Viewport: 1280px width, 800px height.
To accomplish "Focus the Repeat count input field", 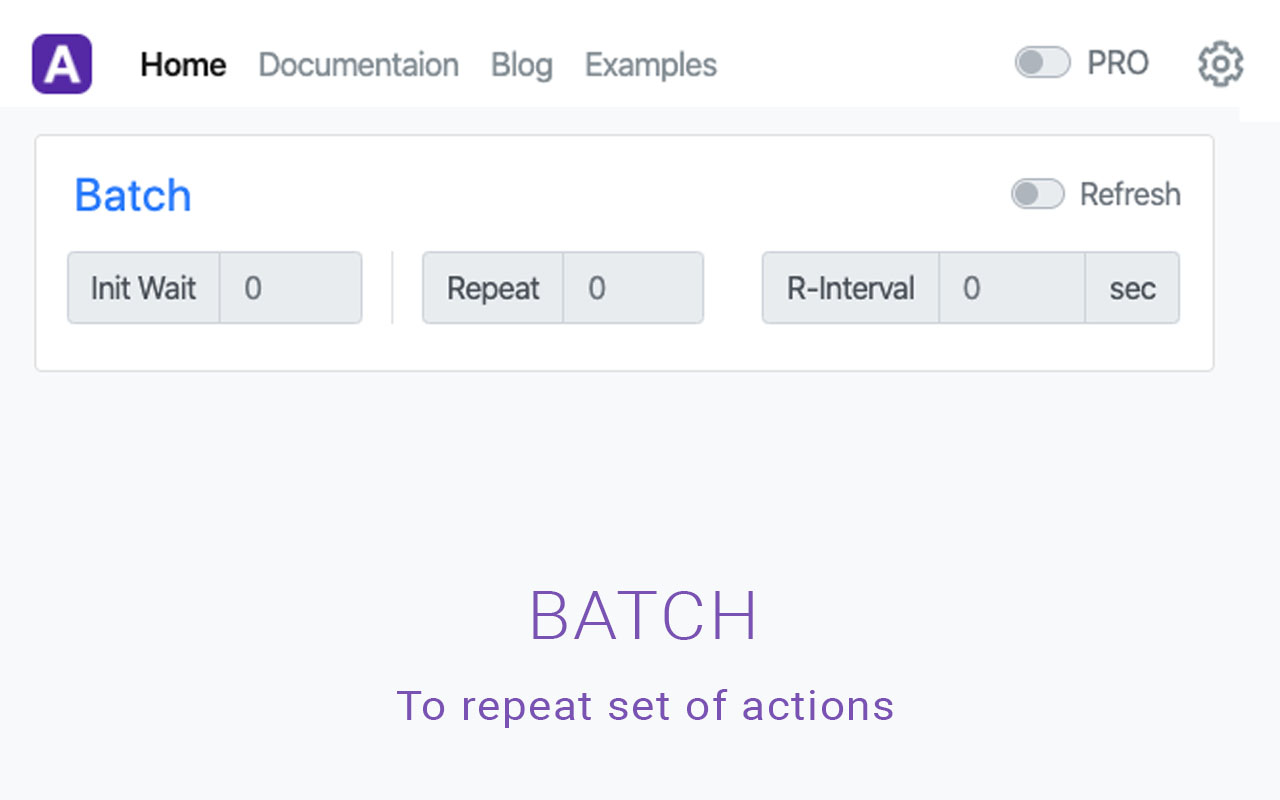I will (632, 288).
